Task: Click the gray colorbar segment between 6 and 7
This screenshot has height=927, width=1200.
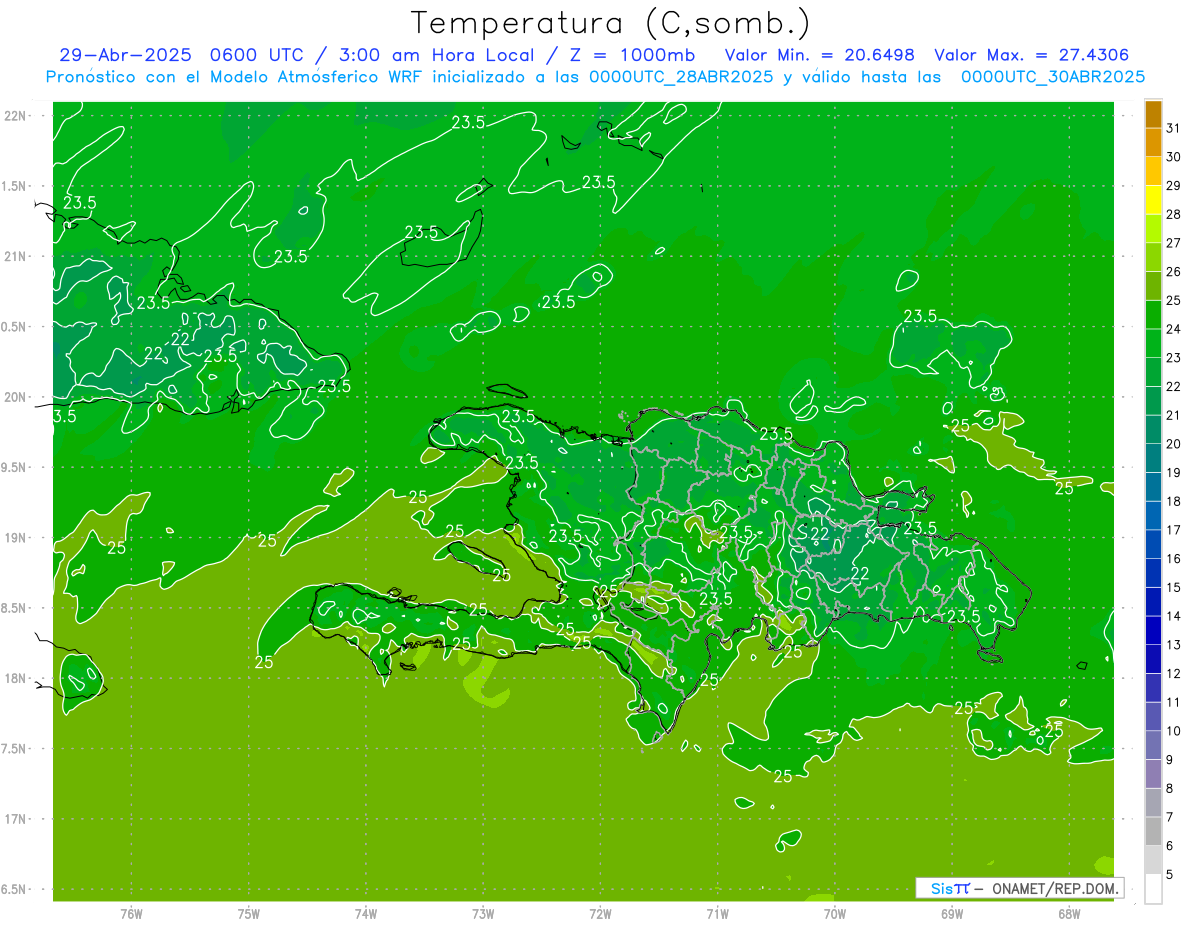Action: [x=1153, y=831]
